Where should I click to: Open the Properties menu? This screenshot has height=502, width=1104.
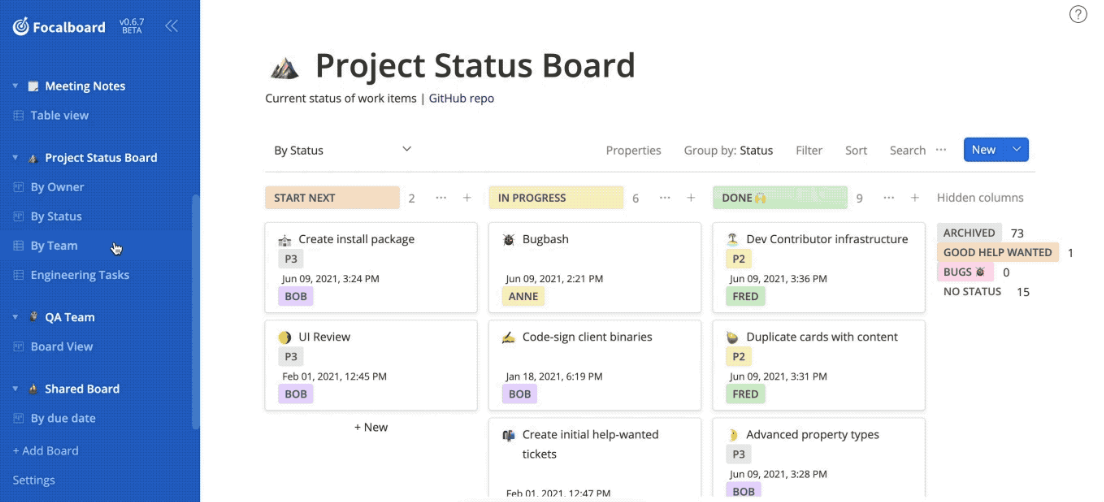(634, 150)
